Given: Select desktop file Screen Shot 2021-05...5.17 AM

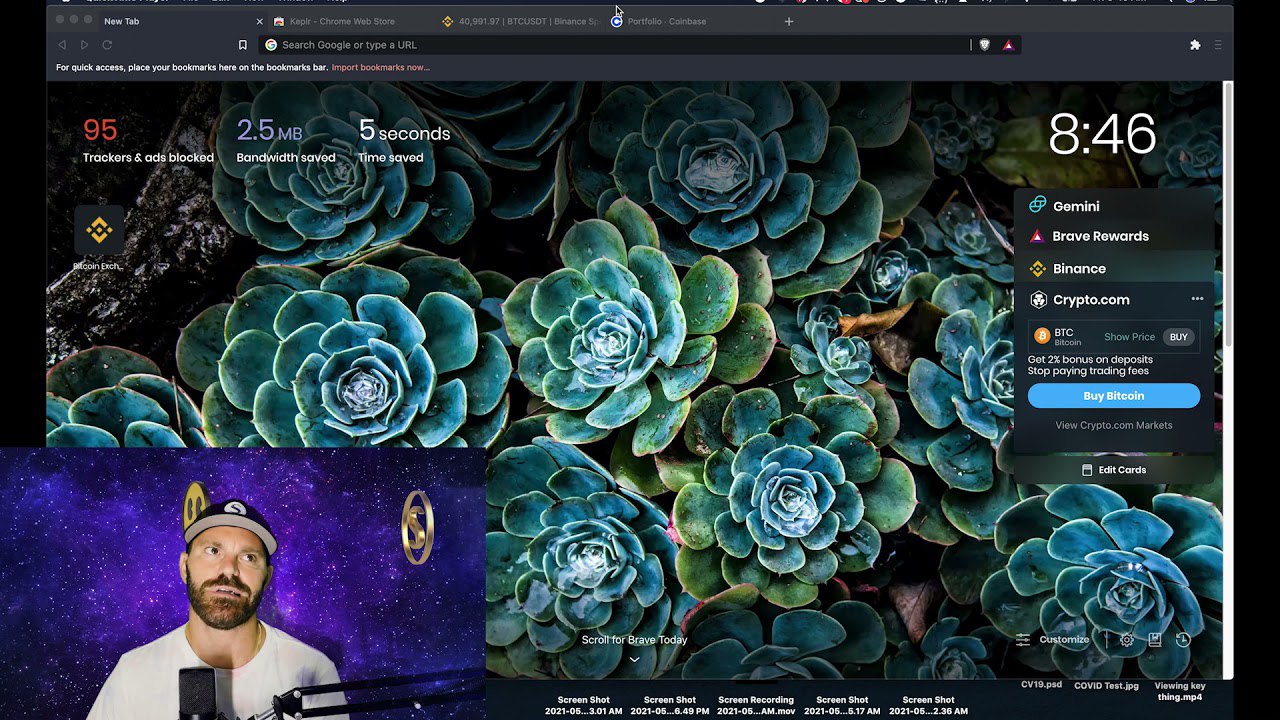Looking at the screenshot, I should point(843,706).
